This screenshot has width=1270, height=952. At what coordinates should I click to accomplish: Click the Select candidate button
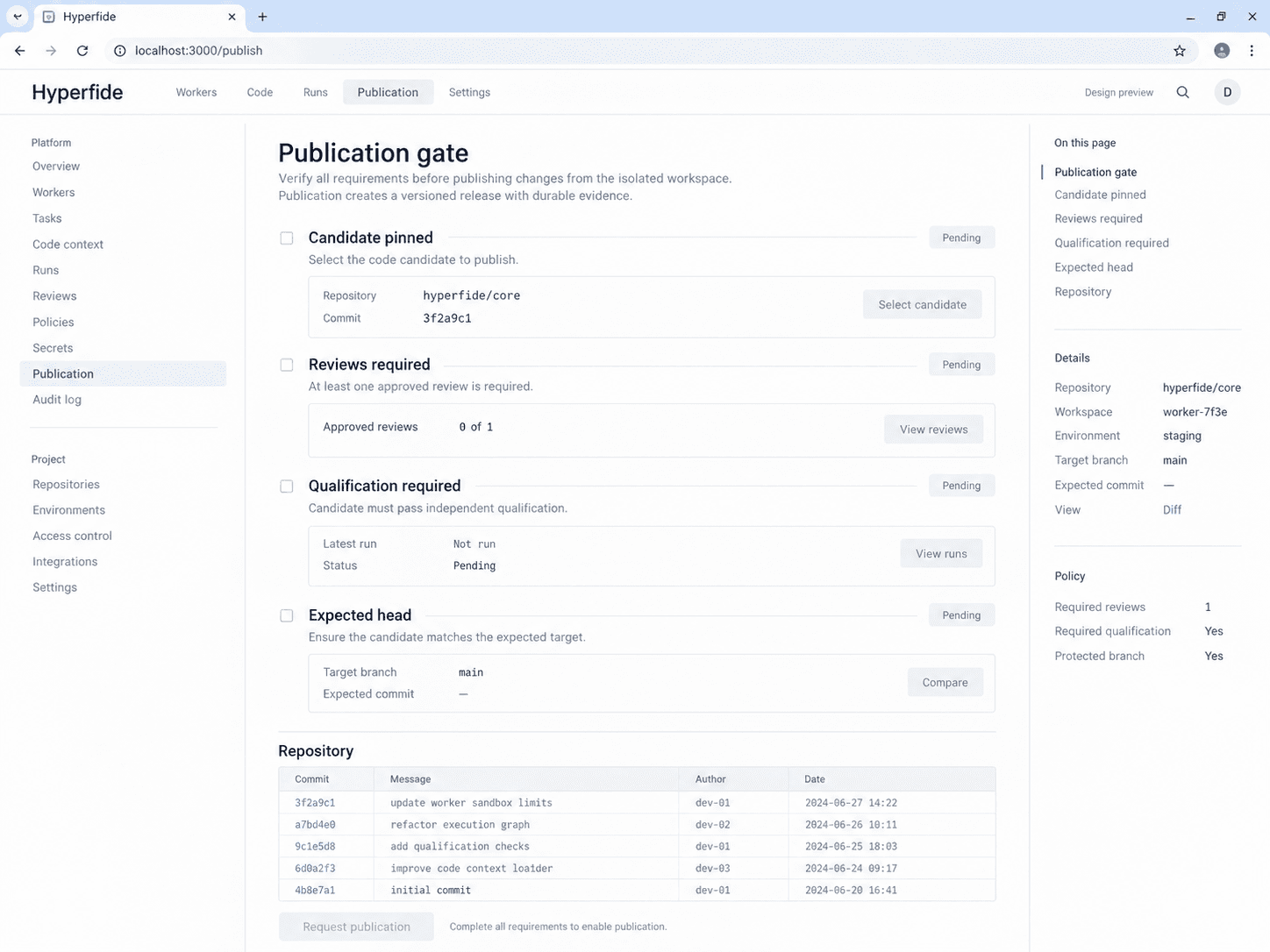coord(923,304)
